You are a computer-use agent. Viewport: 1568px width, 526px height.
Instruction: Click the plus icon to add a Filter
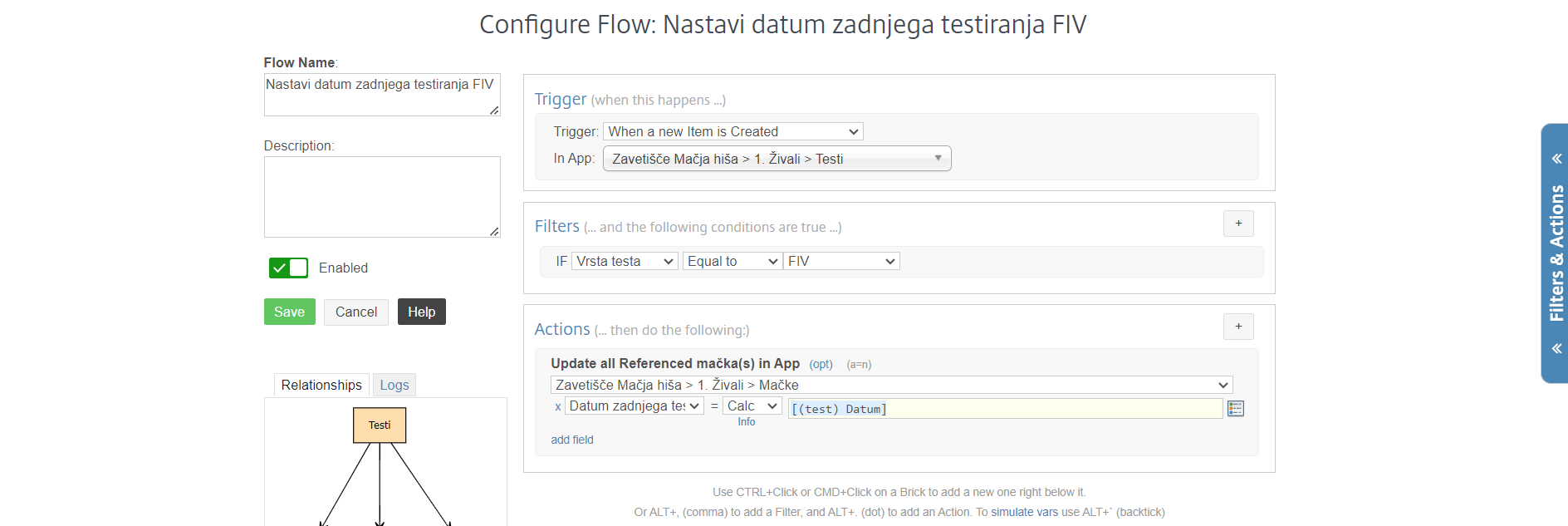point(1237,224)
